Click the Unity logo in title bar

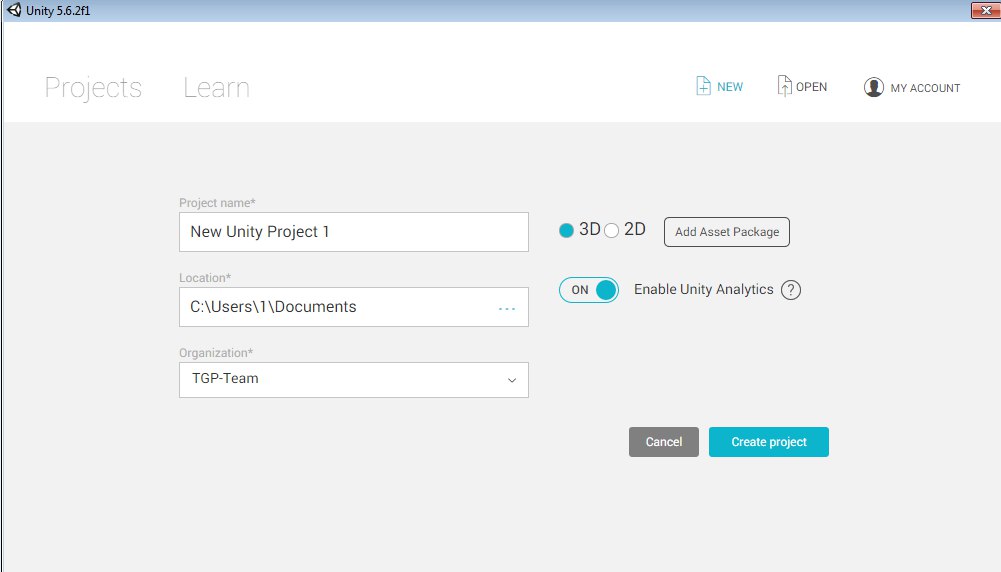pos(13,10)
